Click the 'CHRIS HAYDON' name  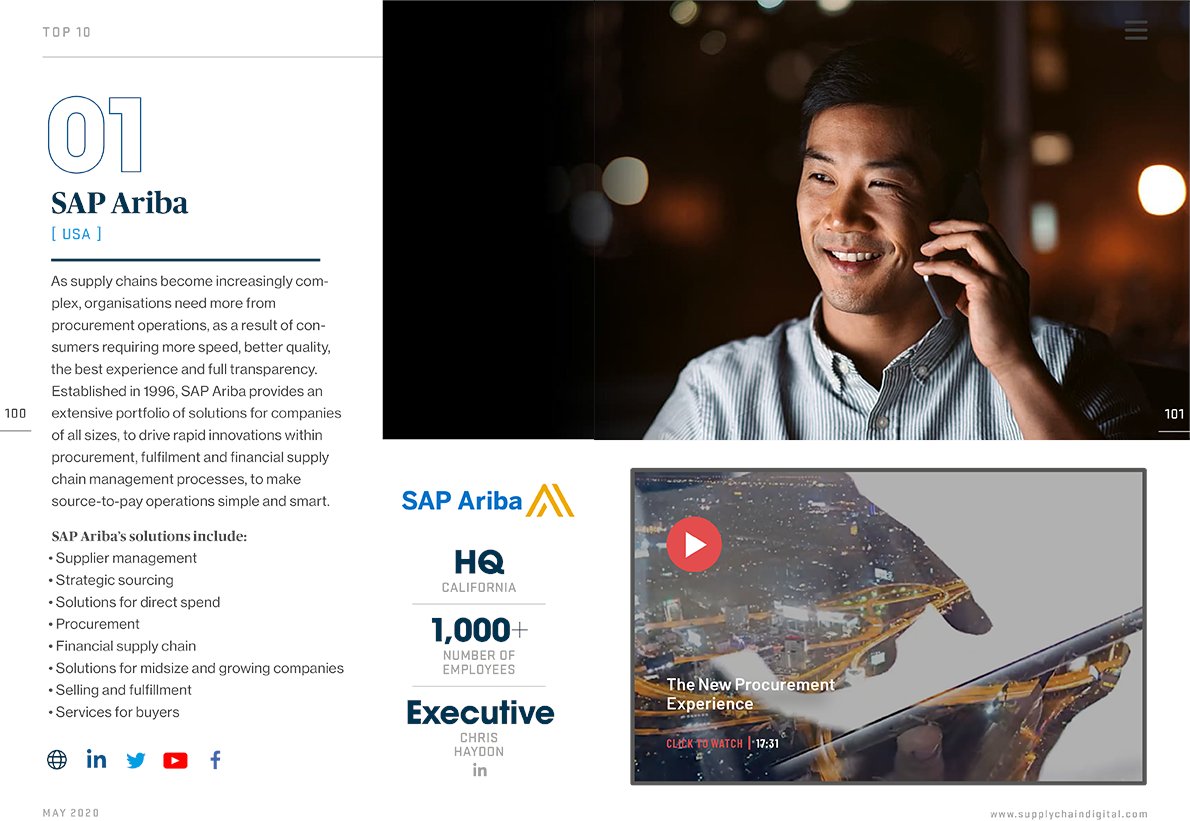click(479, 744)
